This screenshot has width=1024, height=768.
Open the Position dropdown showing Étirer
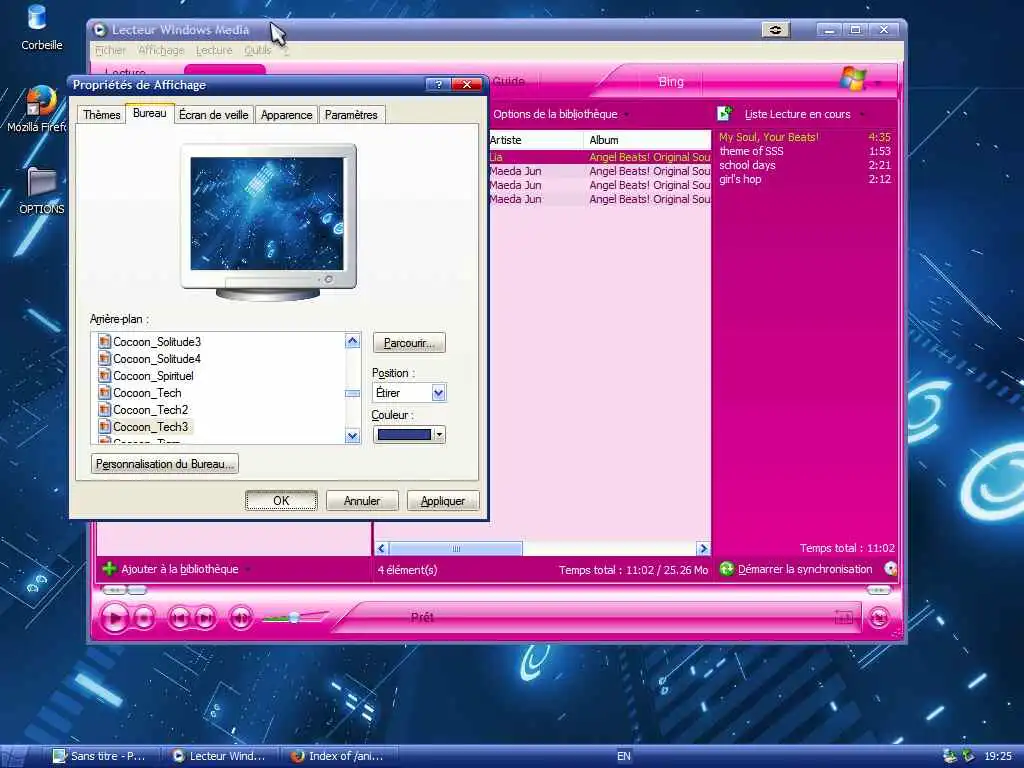(x=438, y=393)
